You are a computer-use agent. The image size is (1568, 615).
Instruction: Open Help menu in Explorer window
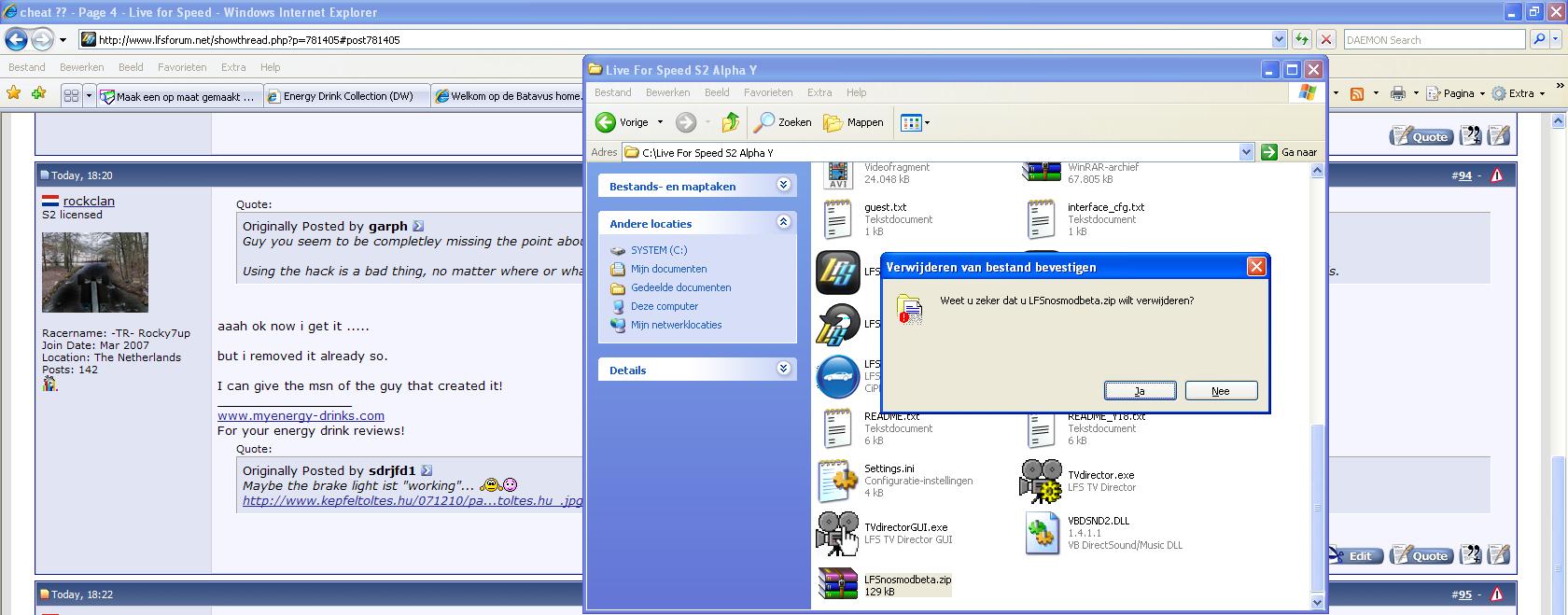coord(857,92)
